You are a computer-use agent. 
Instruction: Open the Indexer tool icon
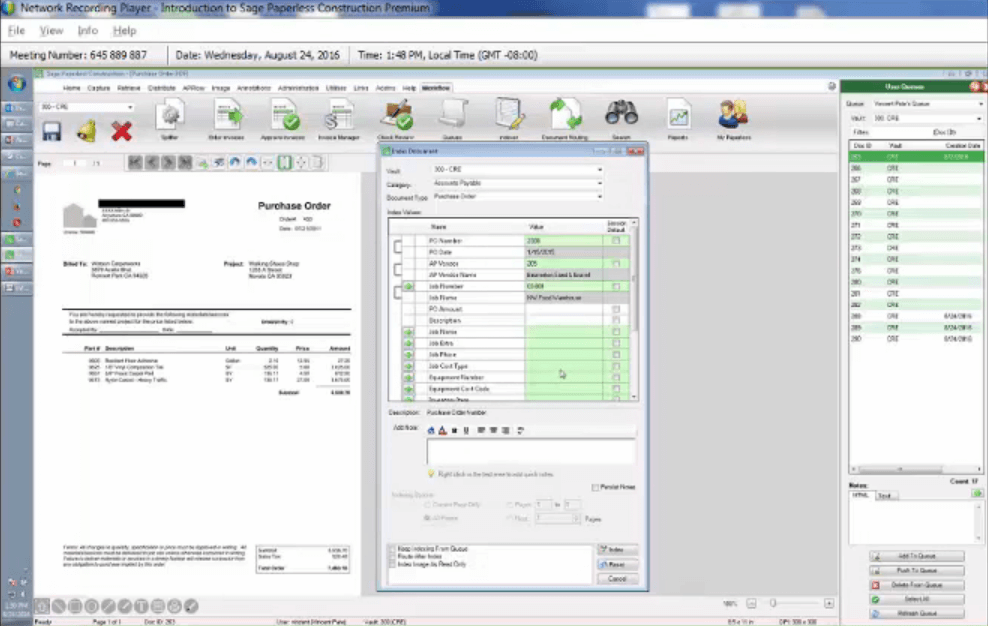pos(508,119)
